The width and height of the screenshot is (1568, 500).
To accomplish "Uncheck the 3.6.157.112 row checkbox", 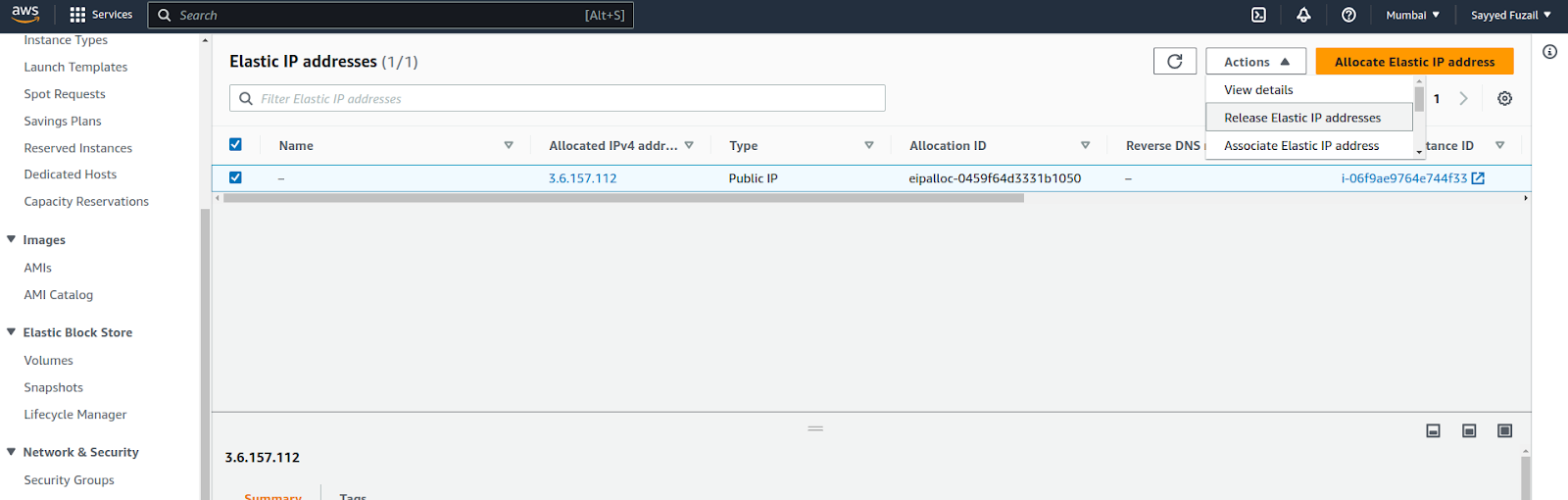I will click(235, 177).
